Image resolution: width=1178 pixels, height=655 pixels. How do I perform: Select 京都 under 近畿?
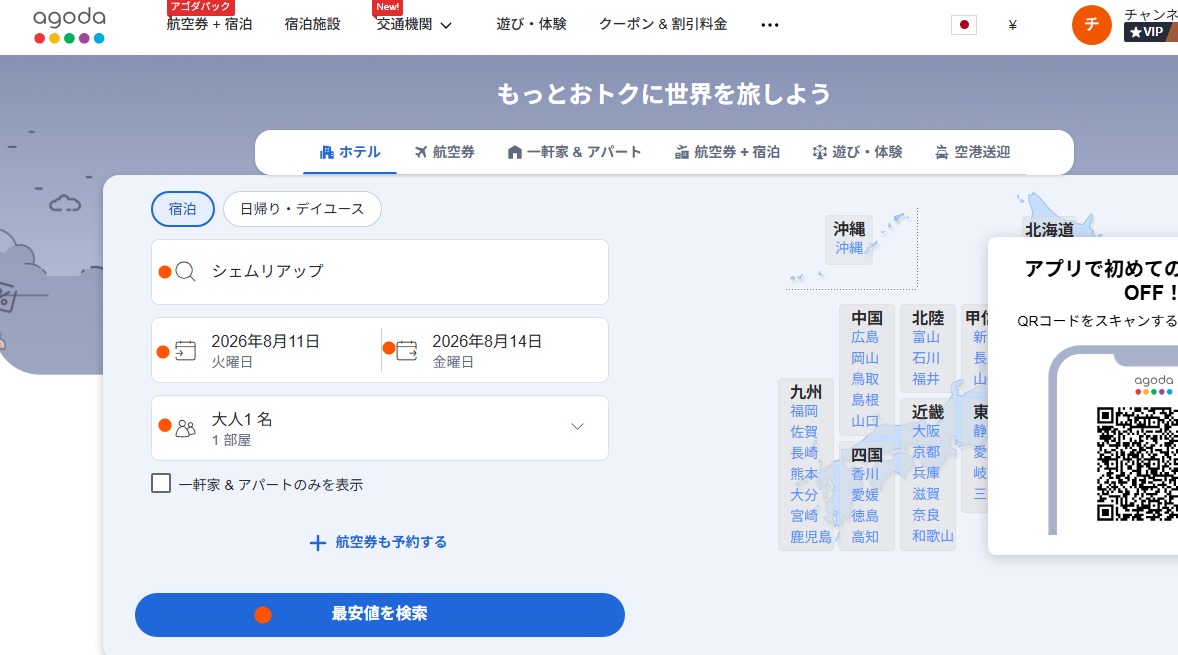tap(926, 452)
